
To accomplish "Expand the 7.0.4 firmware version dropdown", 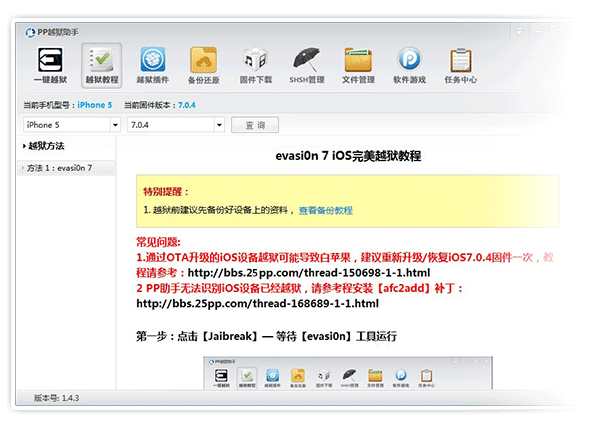I will pos(219,125).
